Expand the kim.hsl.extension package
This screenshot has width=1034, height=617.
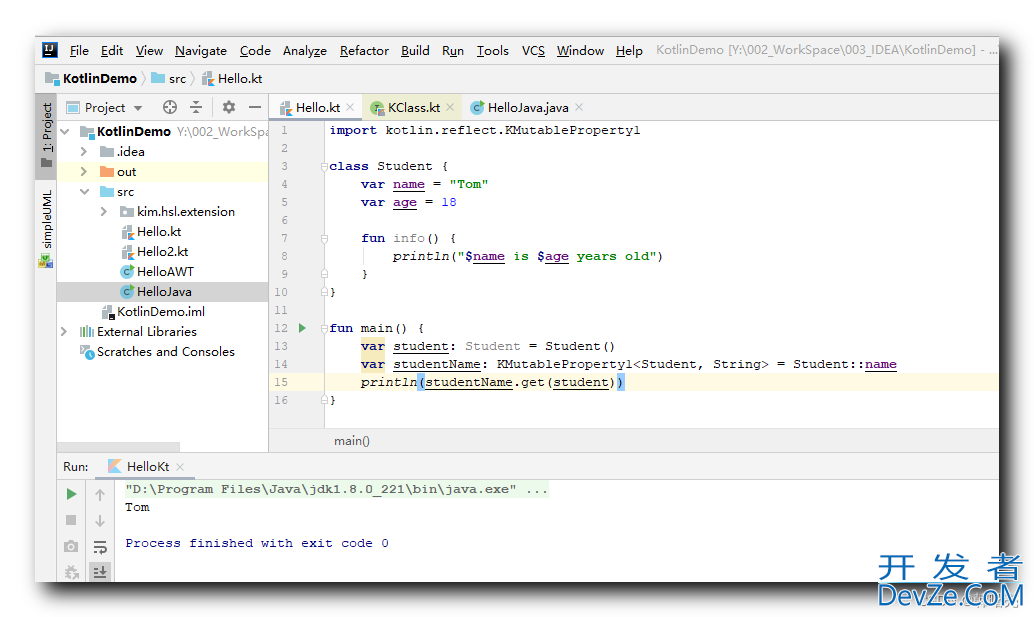click(x=104, y=212)
